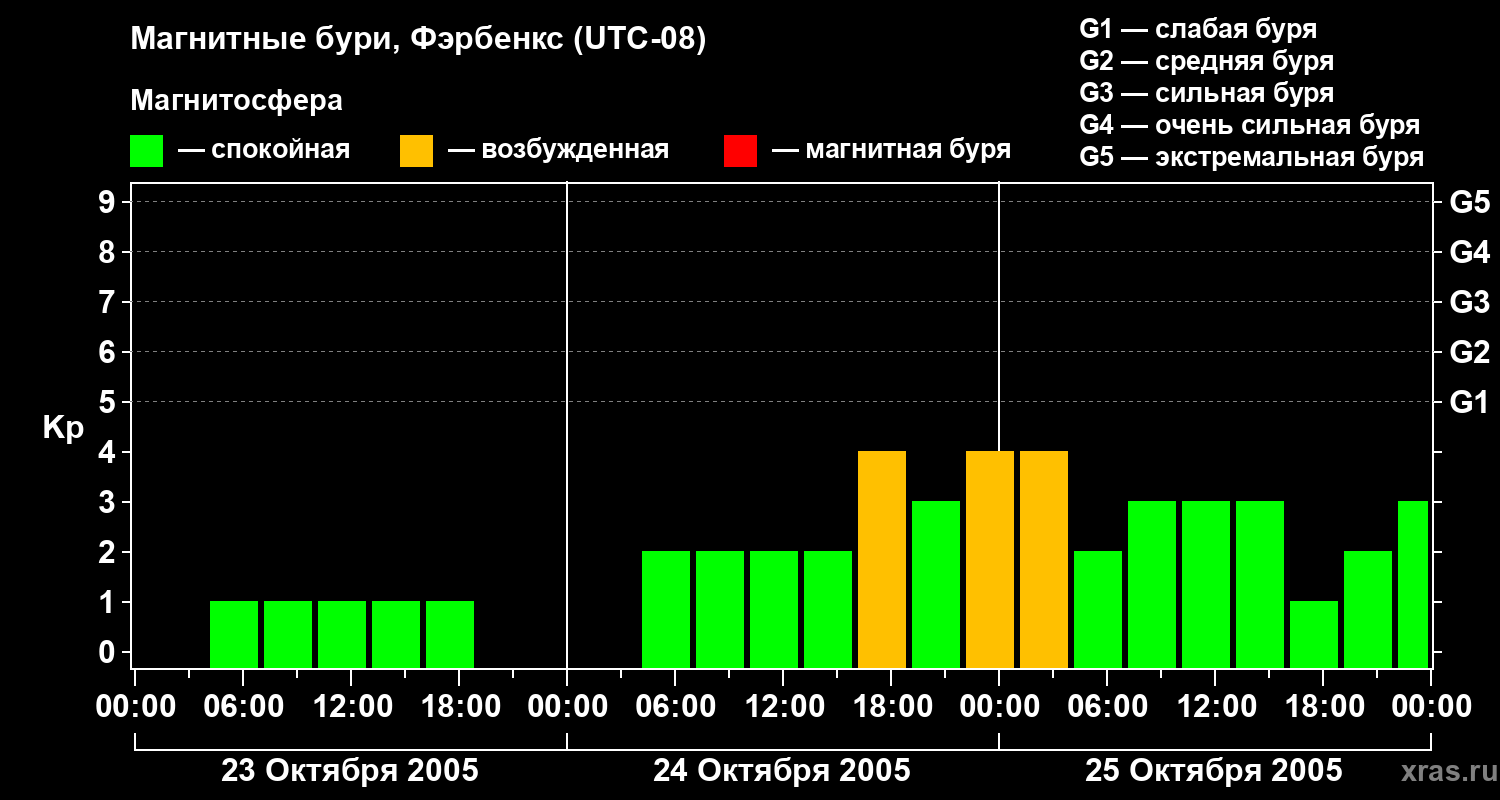The image size is (1500, 800).
Task: Click the '— спокойная' legend label
Action: click(264, 150)
